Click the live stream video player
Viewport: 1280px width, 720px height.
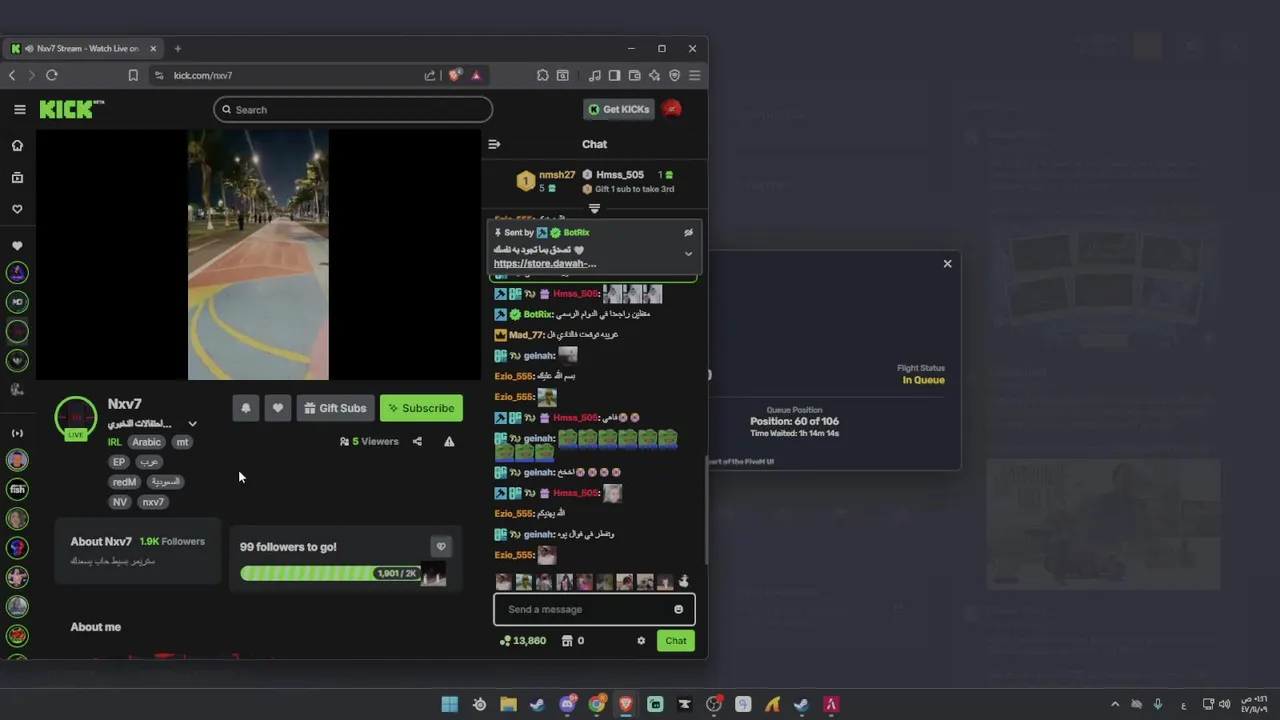tap(258, 255)
